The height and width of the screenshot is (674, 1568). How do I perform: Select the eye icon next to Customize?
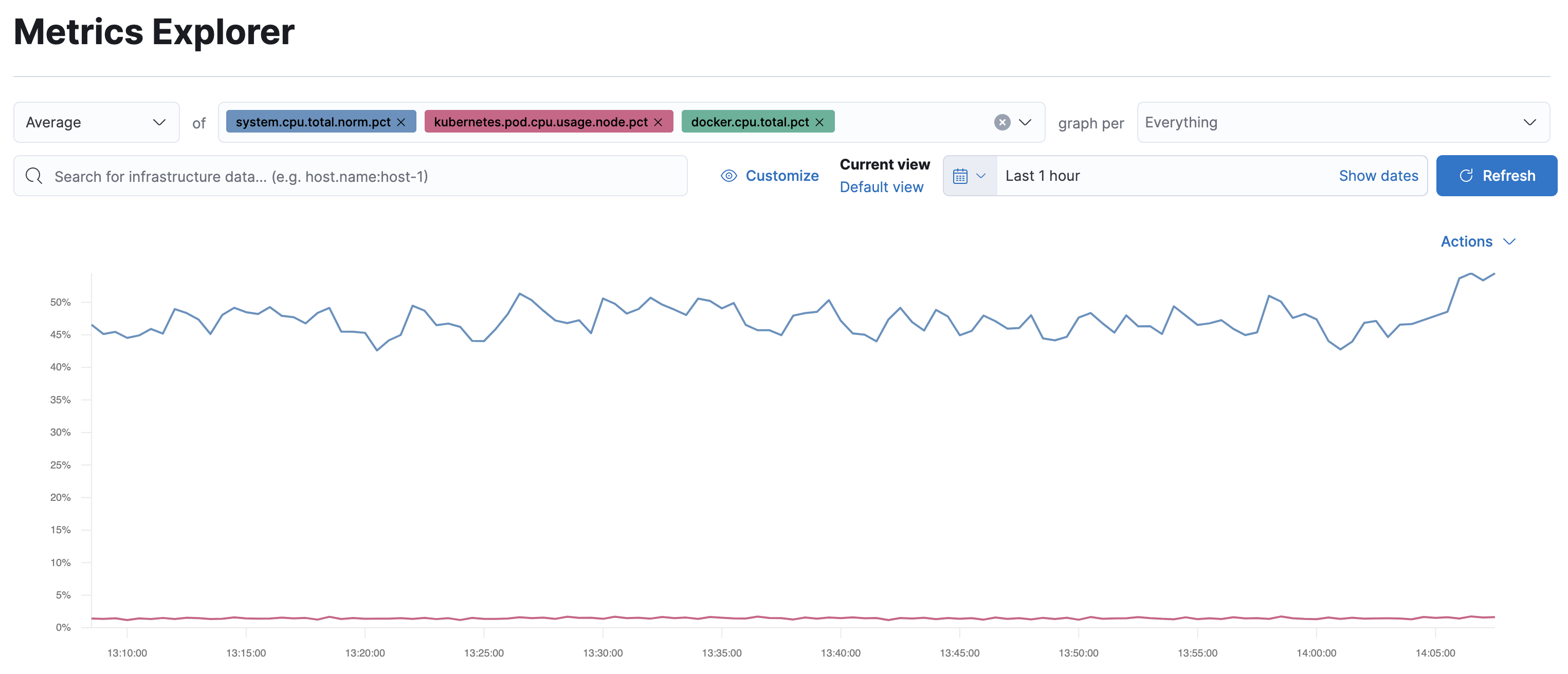pyautogui.click(x=728, y=175)
